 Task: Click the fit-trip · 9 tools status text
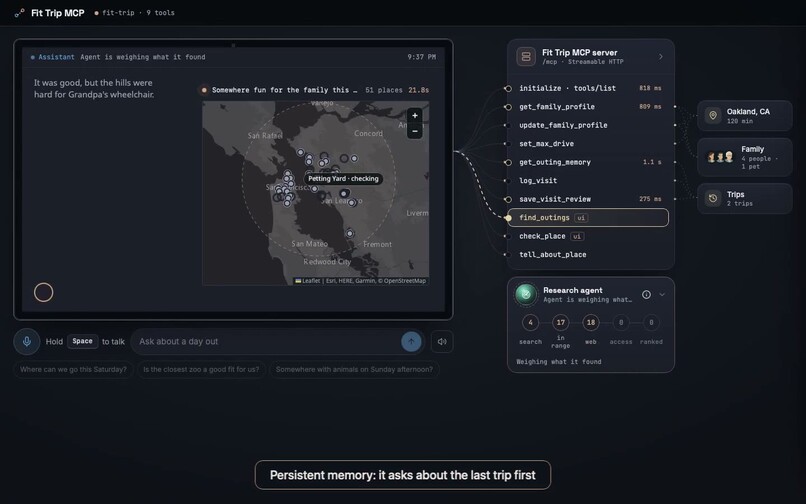(x=138, y=13)
